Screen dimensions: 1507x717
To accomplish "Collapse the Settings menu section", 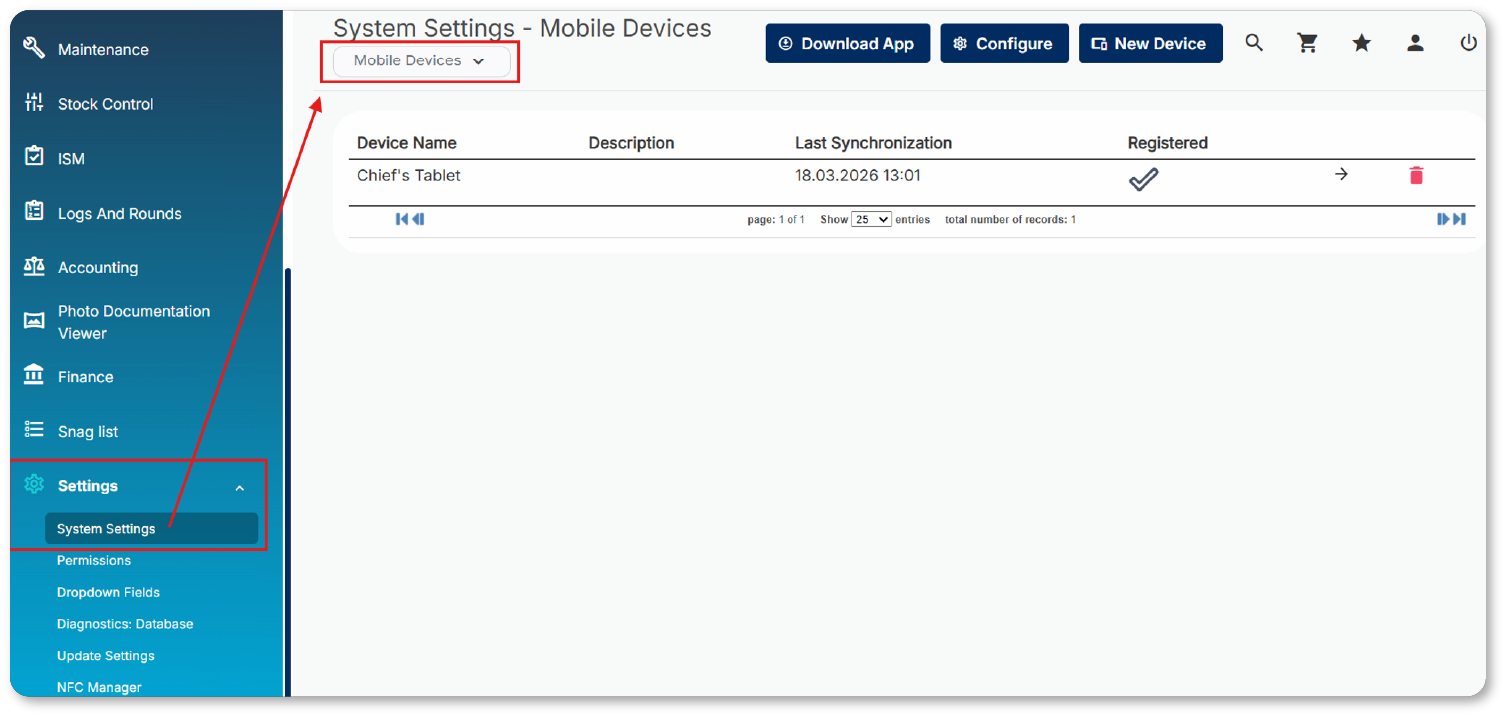I will click(x=239, y=488).
